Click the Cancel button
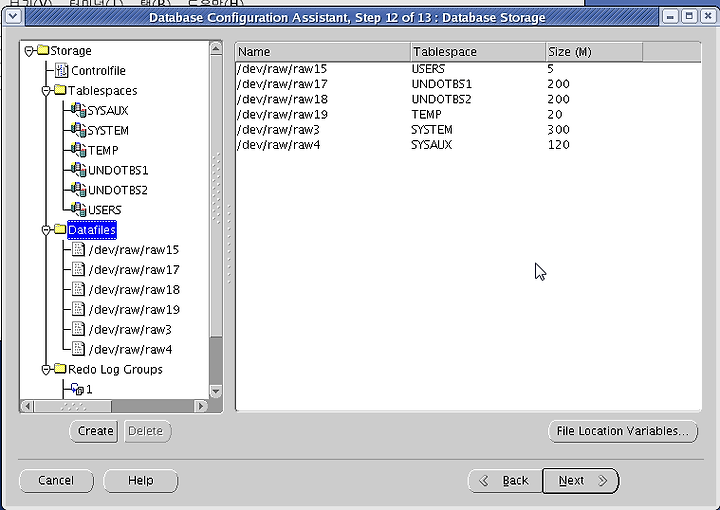This screenshot has height=510, width=720. pyautogui.click(x=56, y=481)
